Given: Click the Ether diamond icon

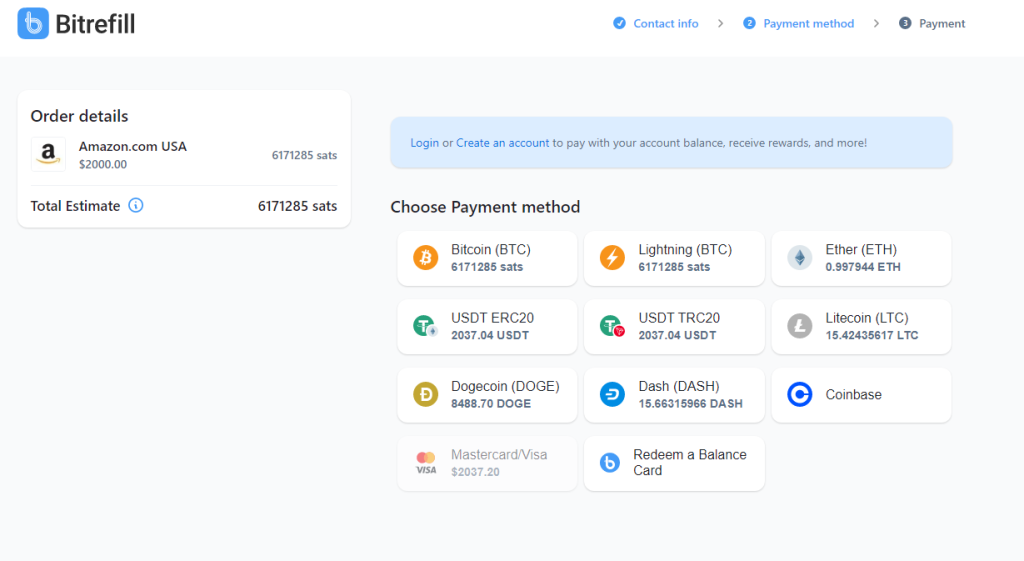Looking at the screenshot, I should [x=799, y=257].
